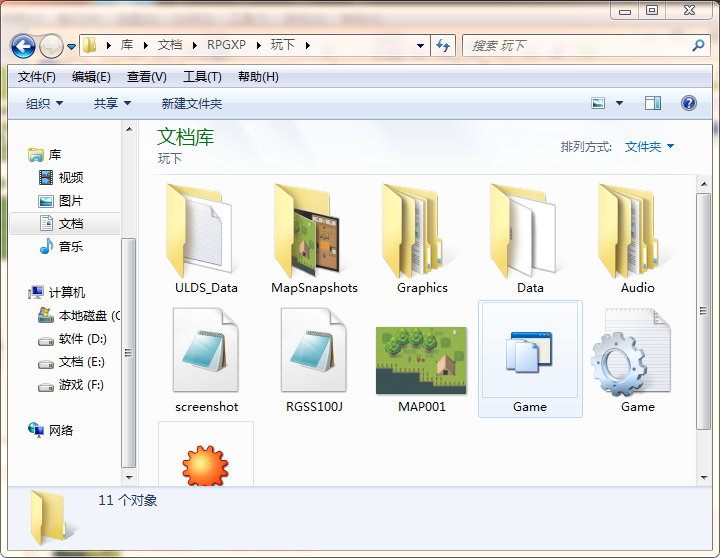Open the help question mark icon
The width and height of the screenshot is (720, 558).
tap(688, 103)
